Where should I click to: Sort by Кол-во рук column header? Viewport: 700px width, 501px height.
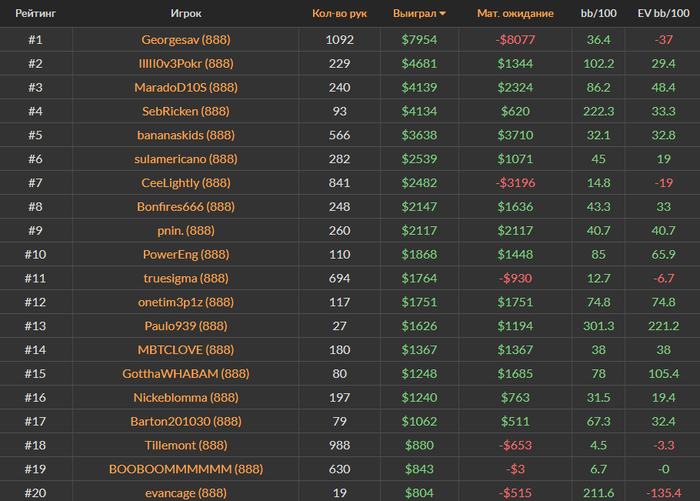pyautogui.click(x=339, y=13)
